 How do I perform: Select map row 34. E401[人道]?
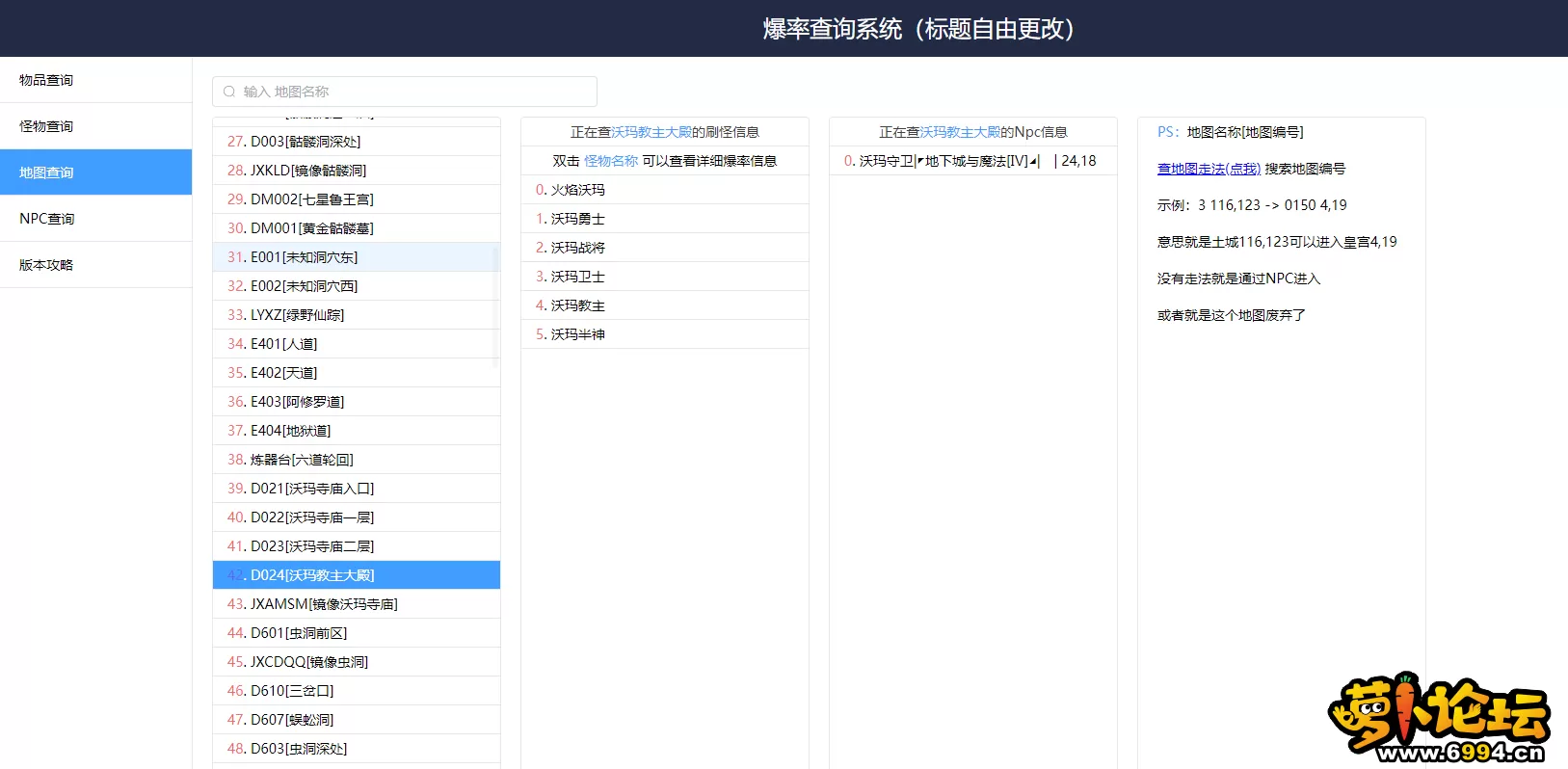pos(357,344)
